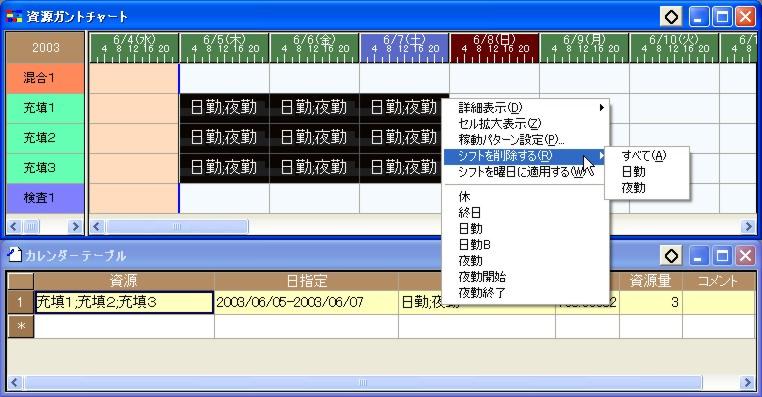Click the Gantt chart horizontal scrollbar thumb
Image resolution: width=762 pixels, height=397 pixels.
[x=177, y=226]
